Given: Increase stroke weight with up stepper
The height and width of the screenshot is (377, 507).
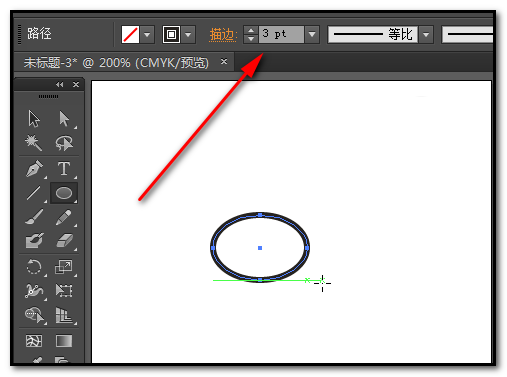Looking at the screenshot, I should (x=251, y=30).
